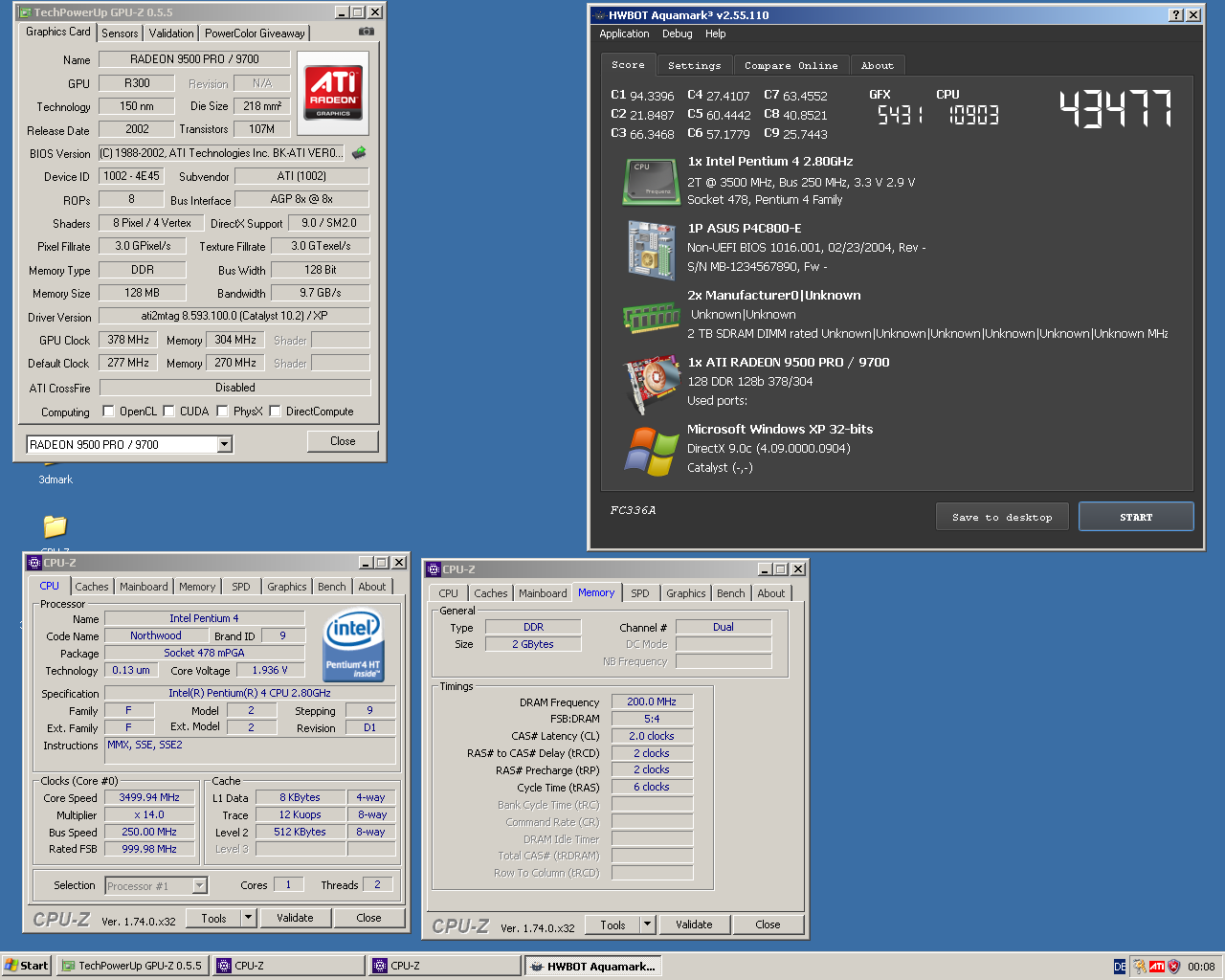Click Validate in CPU-Z CPU window

pyautogui.click(x=295, y=918)
